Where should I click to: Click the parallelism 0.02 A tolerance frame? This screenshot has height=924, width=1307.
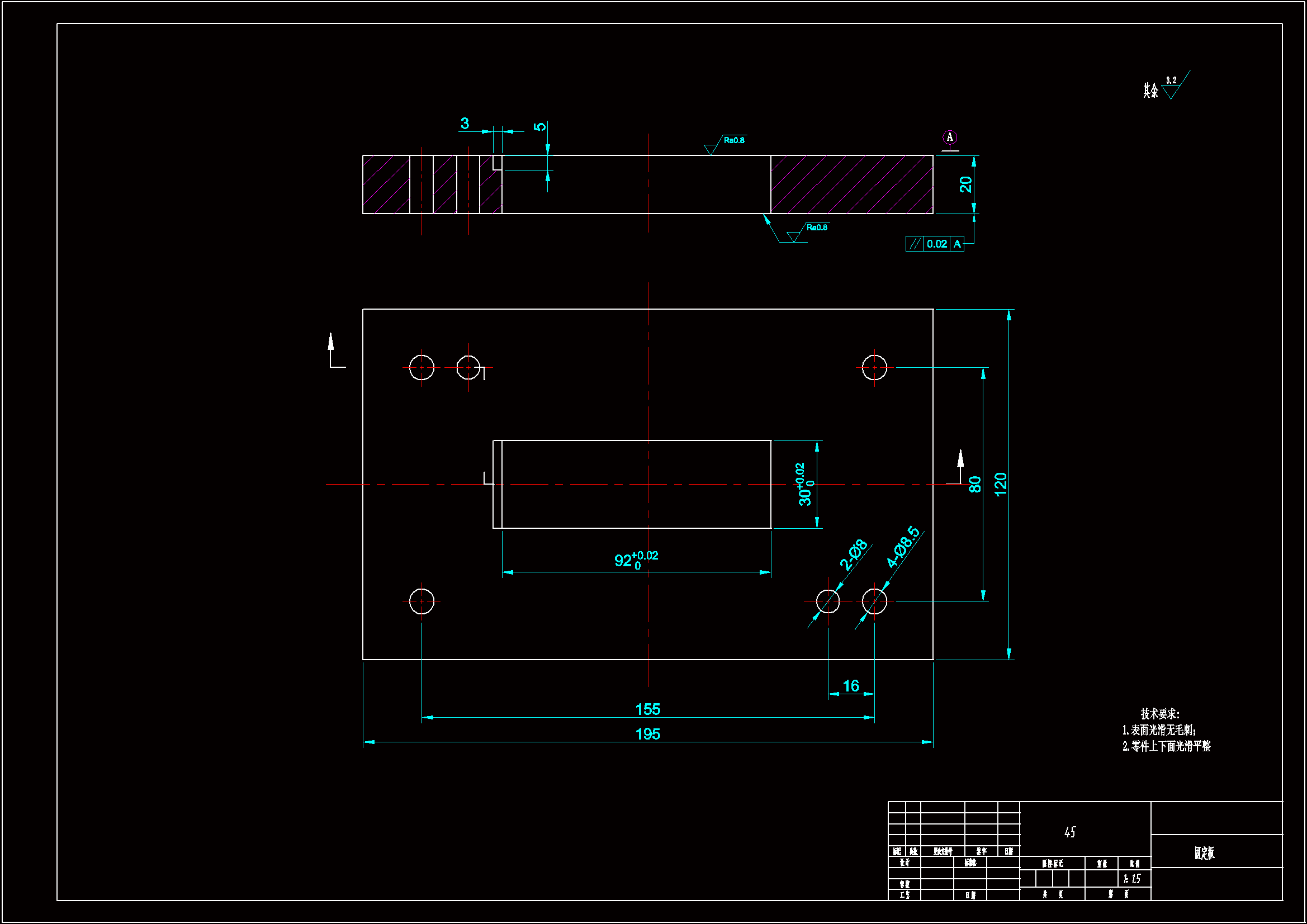935,244
